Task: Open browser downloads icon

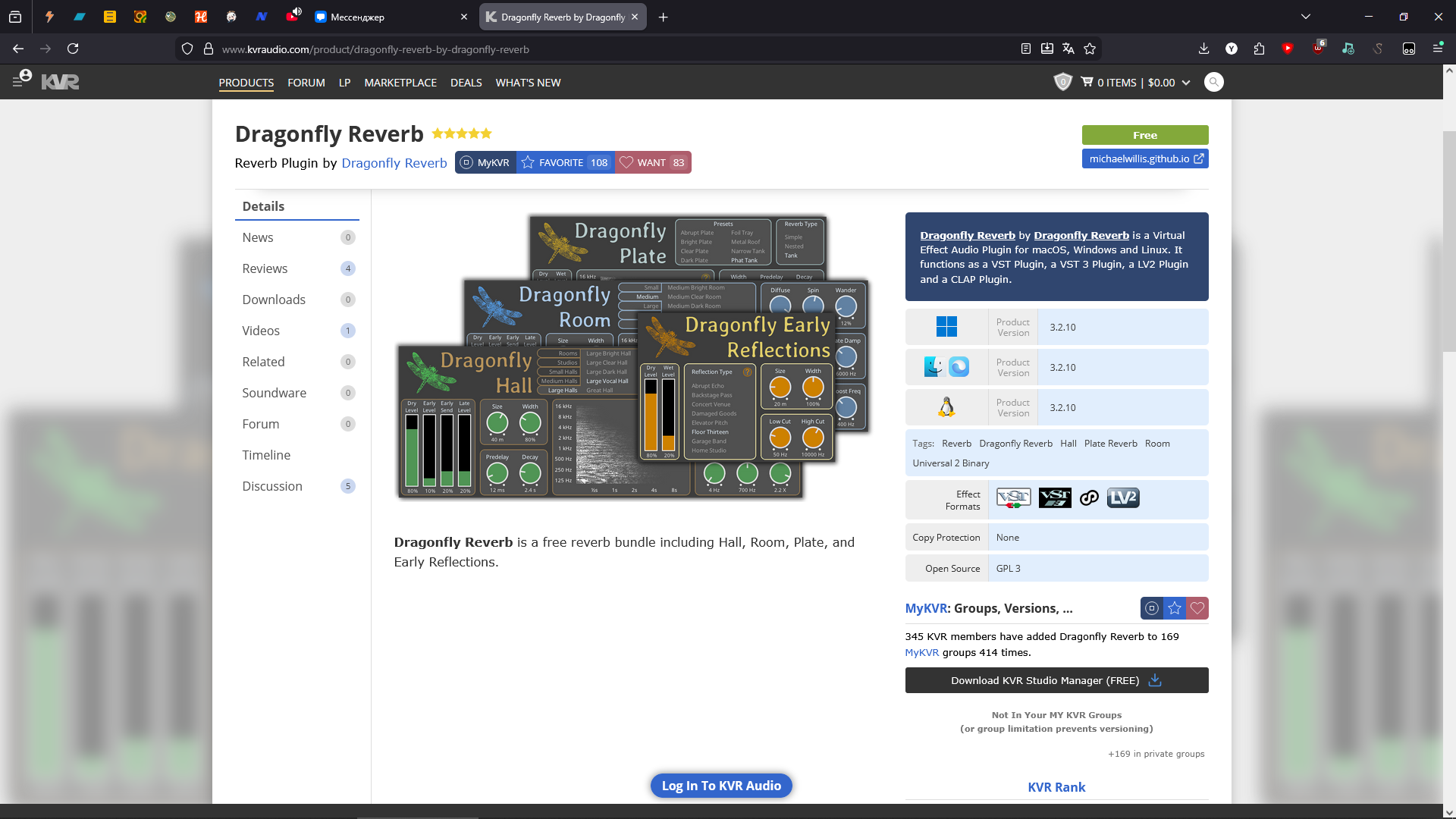Action: point(1203,49)
